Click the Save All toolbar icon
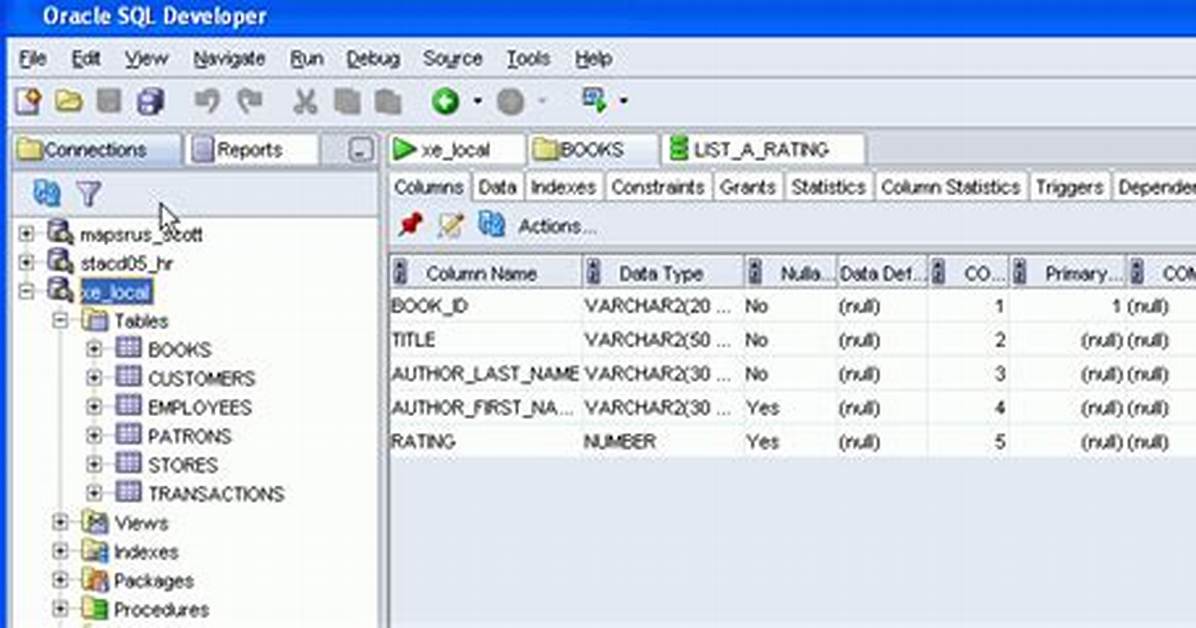 coord(150,101)
